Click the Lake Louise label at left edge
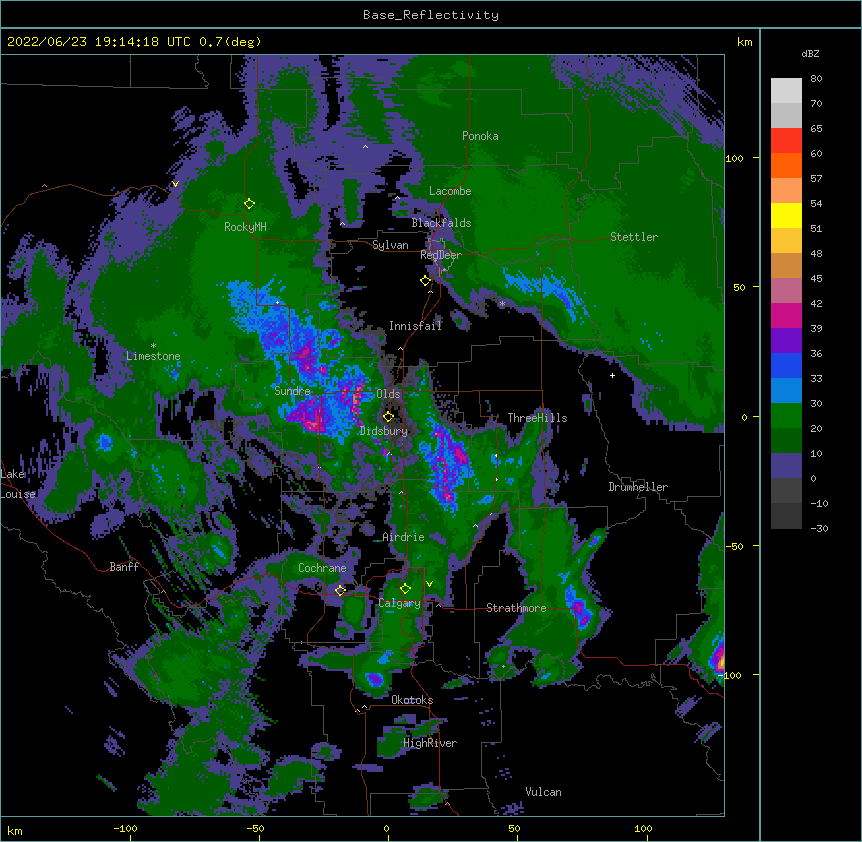The image size is (862, 842). [x=18, y=484]
